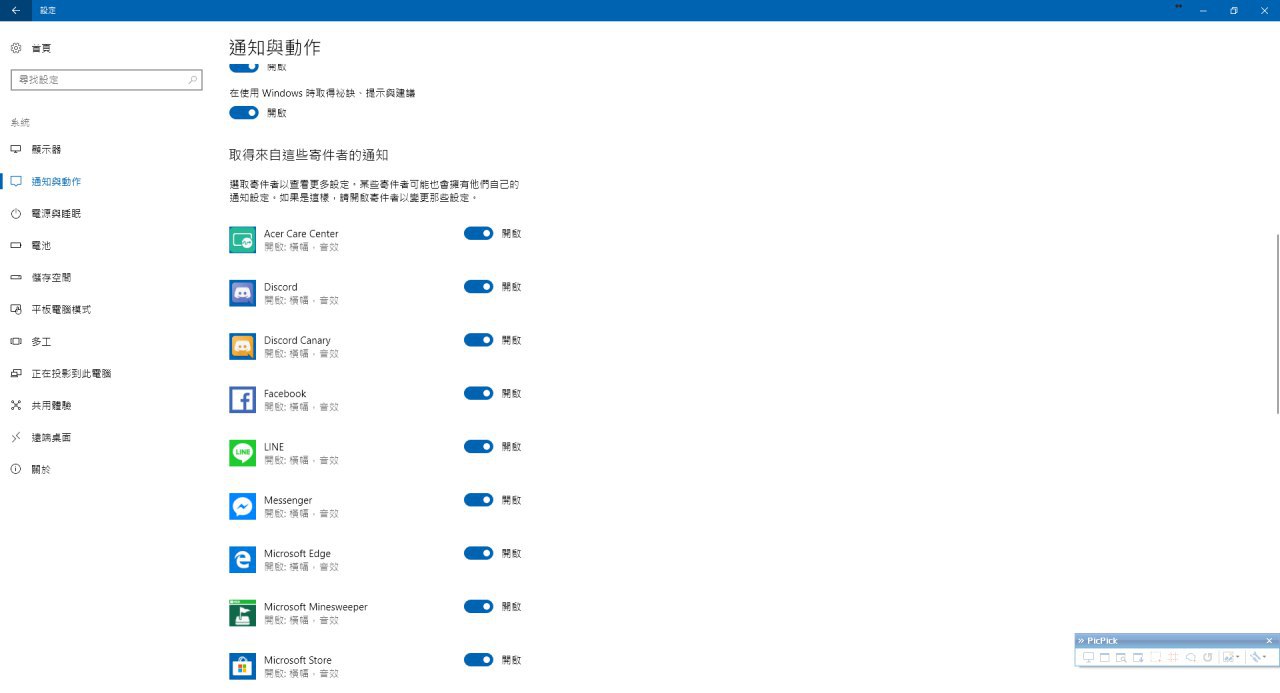Click the Tablet mode icon in sidebar

coord(16,309)
